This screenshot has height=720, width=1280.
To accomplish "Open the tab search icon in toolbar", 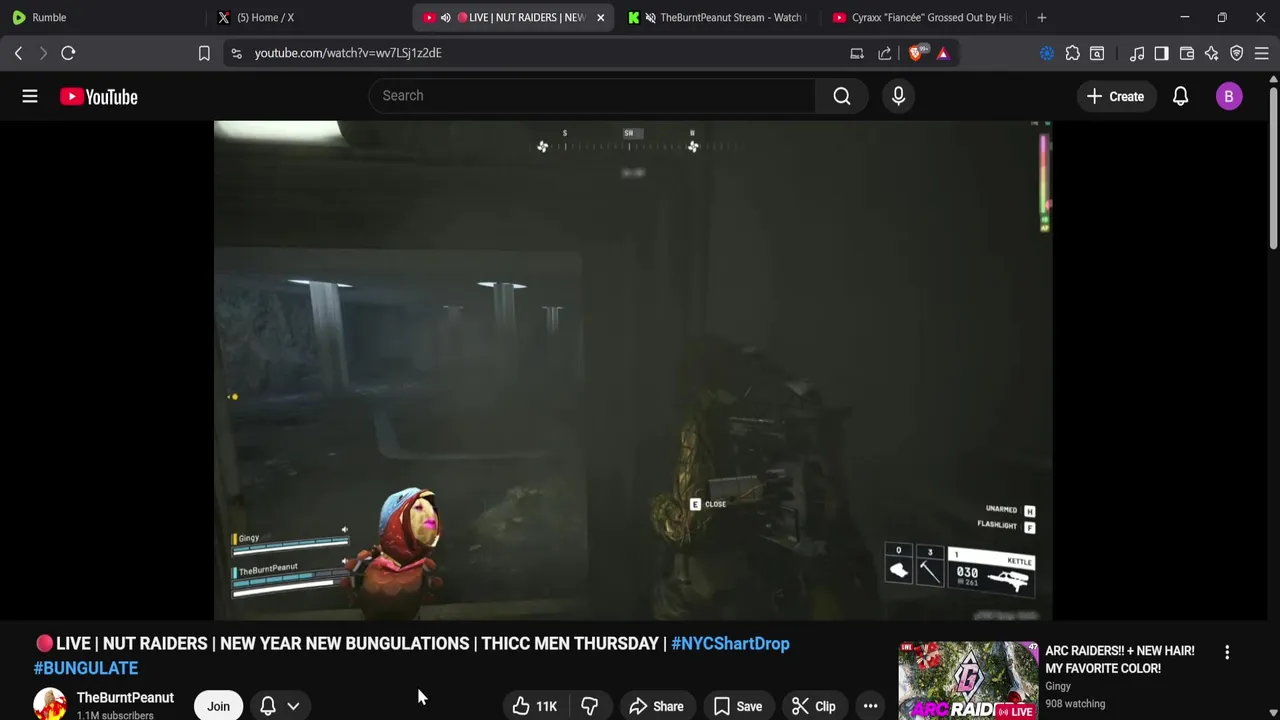I will pyautogui.click(x=1097, y=53).
